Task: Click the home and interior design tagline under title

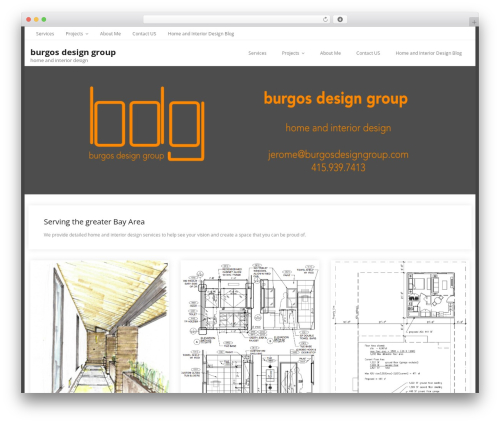Action: click(59, 60)
